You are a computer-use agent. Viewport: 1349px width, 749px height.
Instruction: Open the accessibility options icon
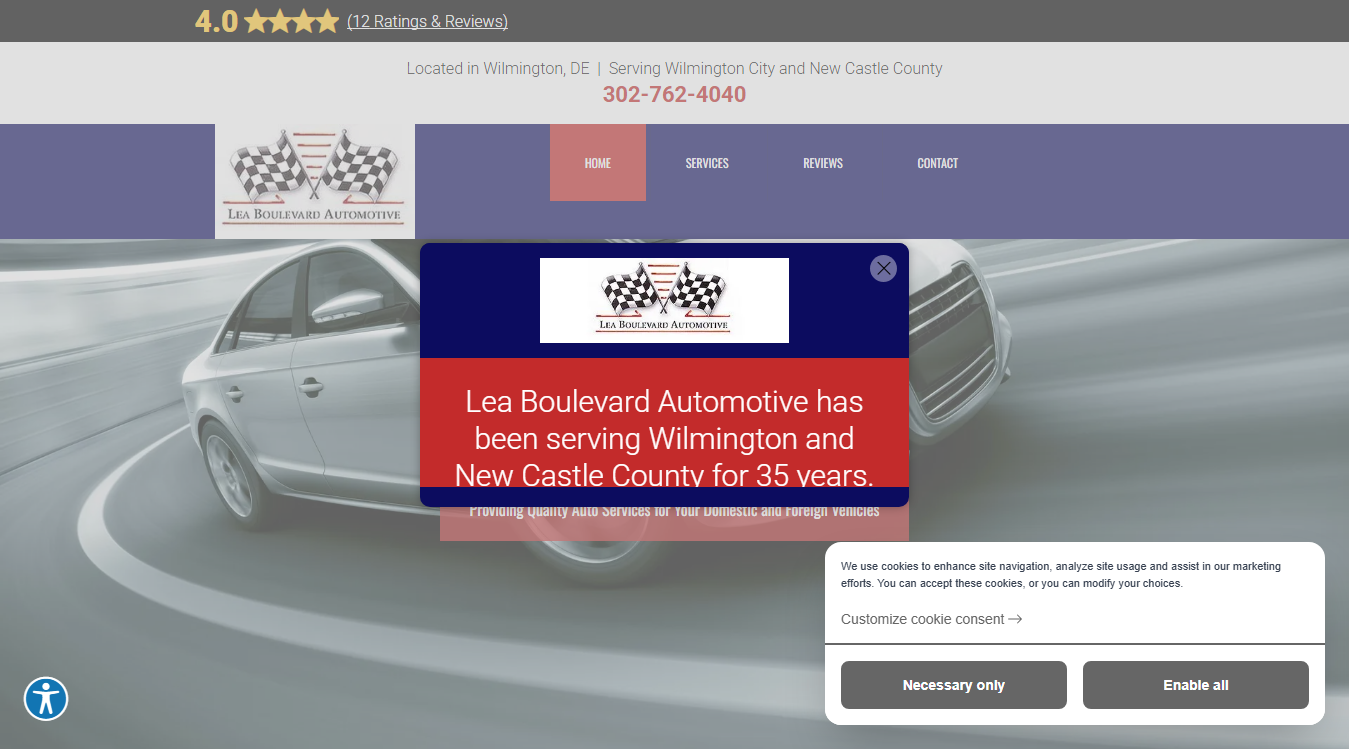point(46,699)
